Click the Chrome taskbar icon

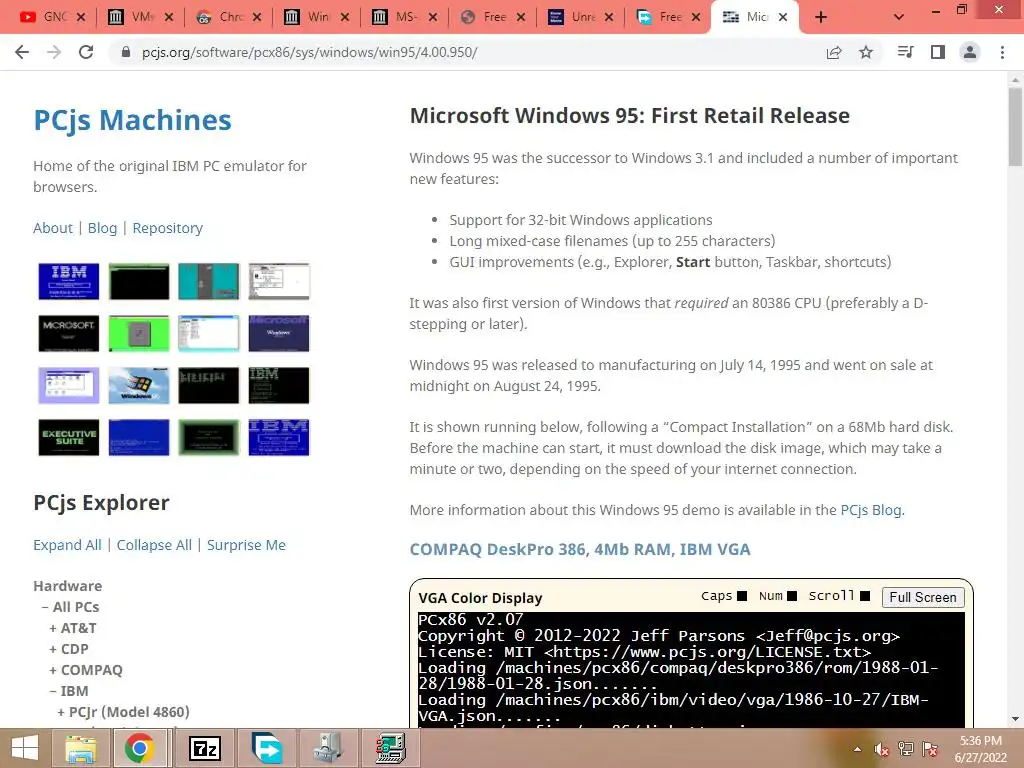pos(140,748)
